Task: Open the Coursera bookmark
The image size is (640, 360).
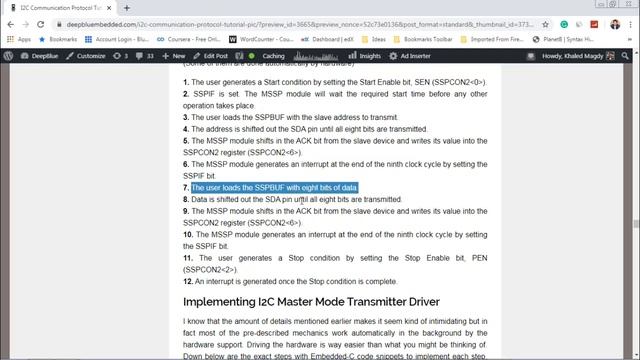Action: 189,39
